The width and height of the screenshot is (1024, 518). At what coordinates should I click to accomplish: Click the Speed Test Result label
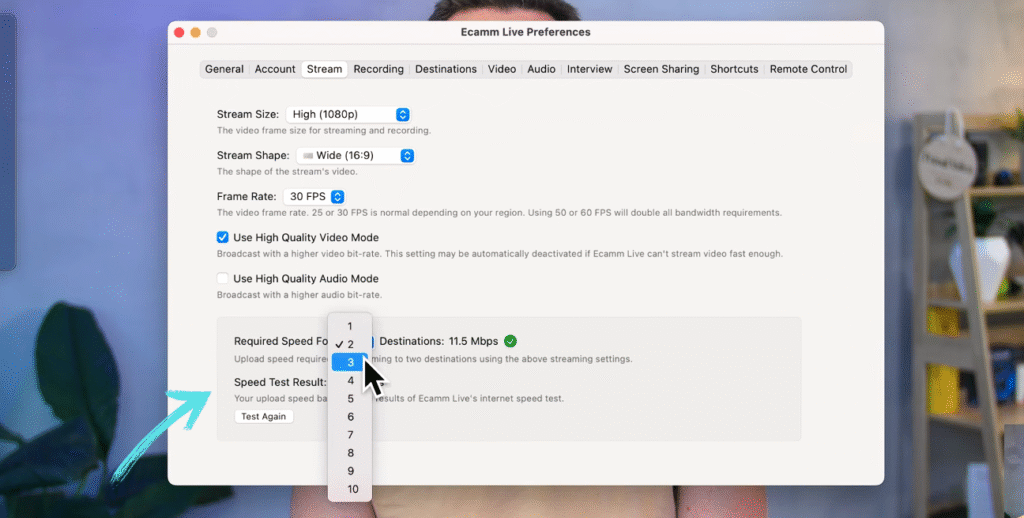(280, 382)
